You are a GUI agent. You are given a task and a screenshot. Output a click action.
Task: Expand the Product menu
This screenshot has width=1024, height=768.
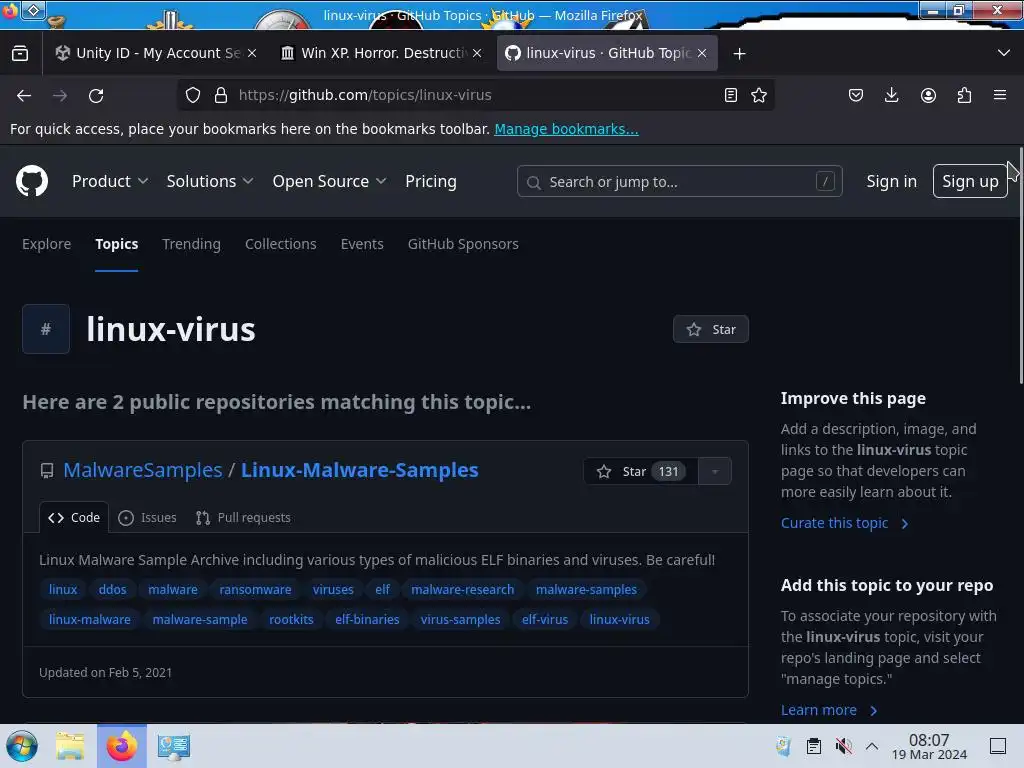click(x=110, y=182)
